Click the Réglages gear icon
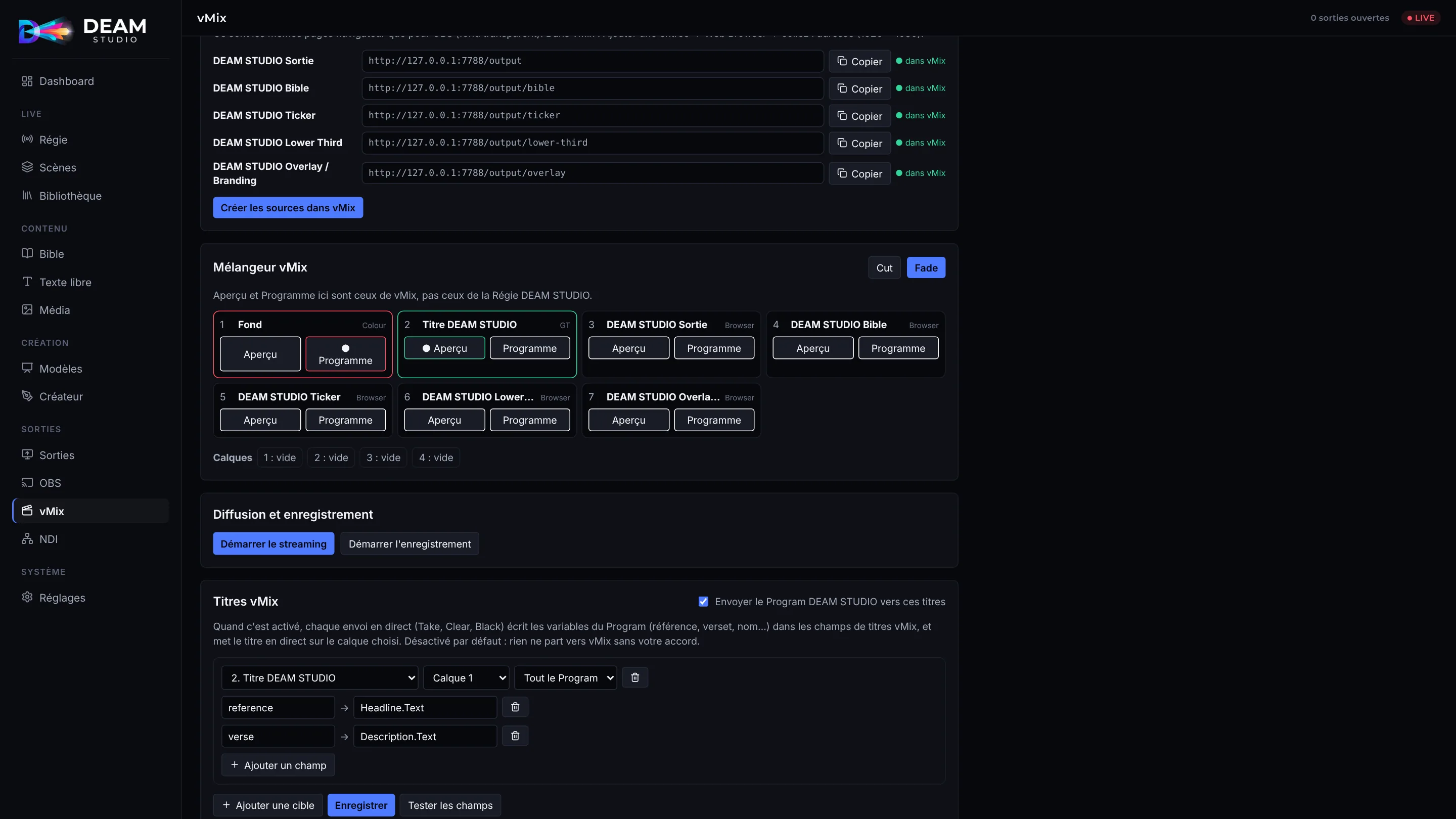This screenshot has height=819, width=1456. [x=27, y=598]
